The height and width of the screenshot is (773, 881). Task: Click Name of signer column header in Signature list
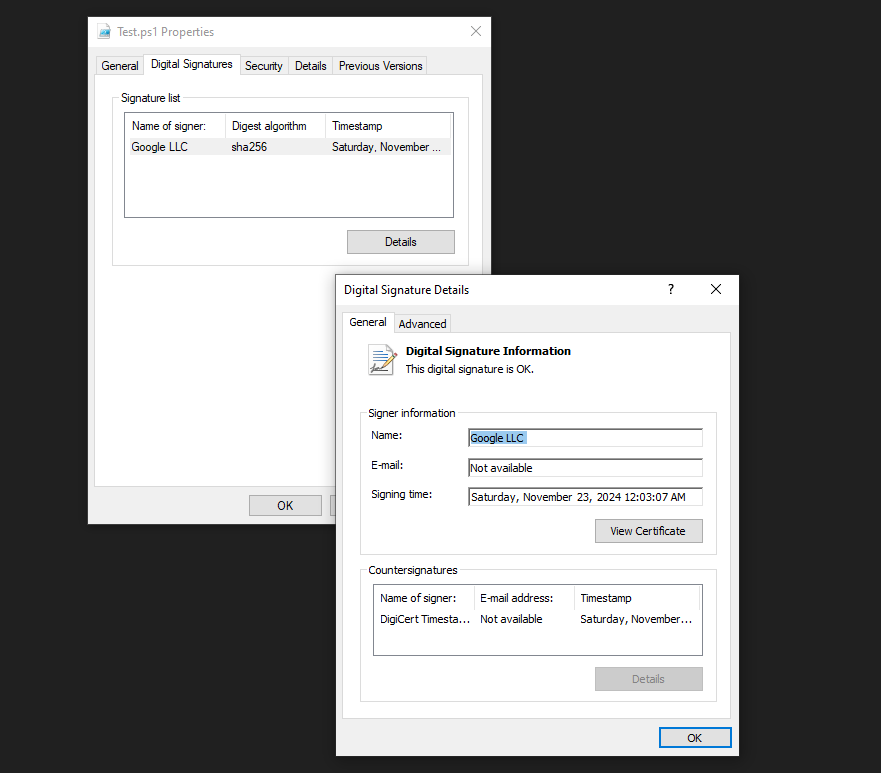click(x=175, y=126)
